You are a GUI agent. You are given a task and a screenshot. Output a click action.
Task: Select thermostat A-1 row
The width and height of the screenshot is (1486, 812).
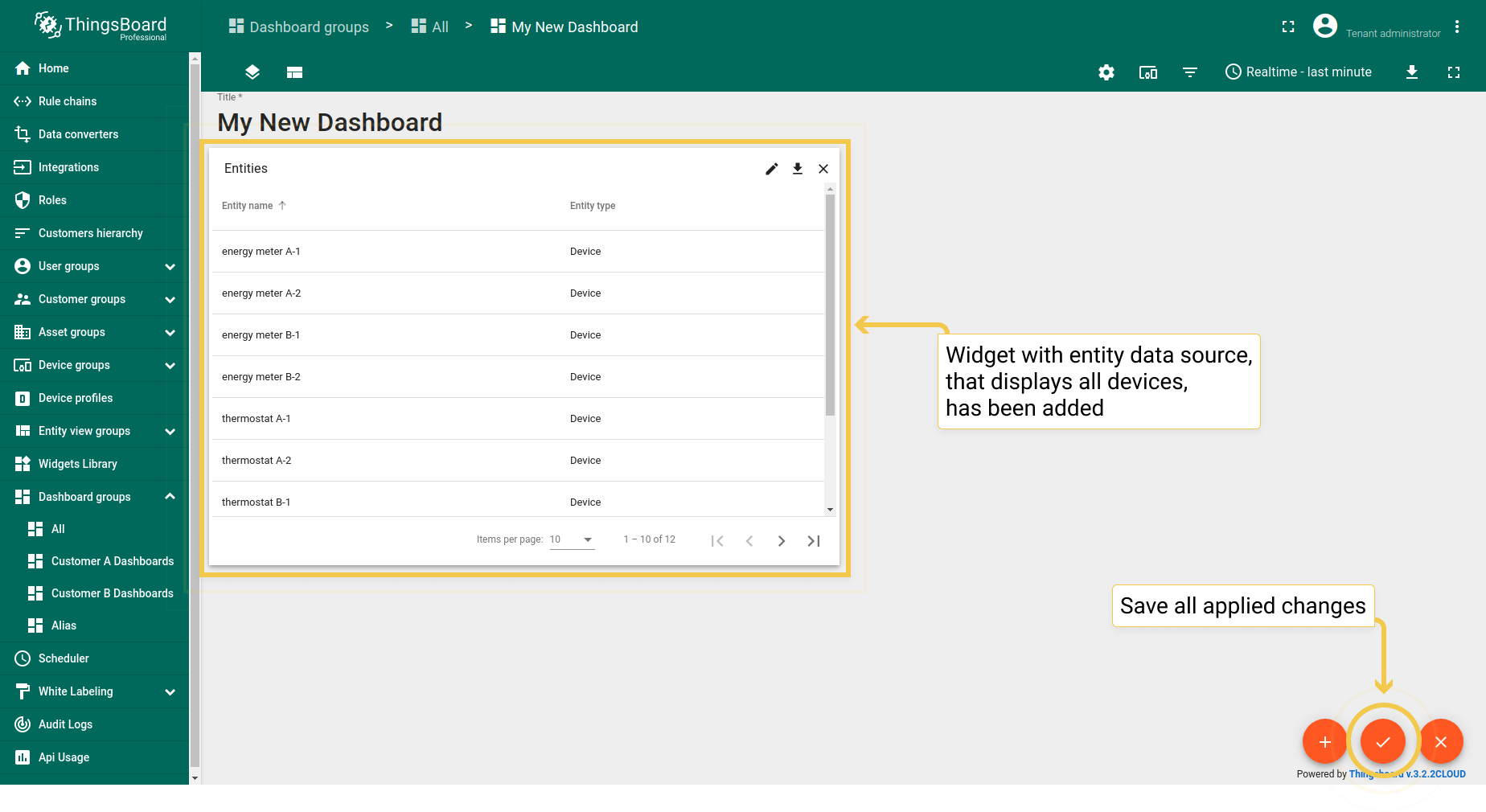tap(518, 419)
